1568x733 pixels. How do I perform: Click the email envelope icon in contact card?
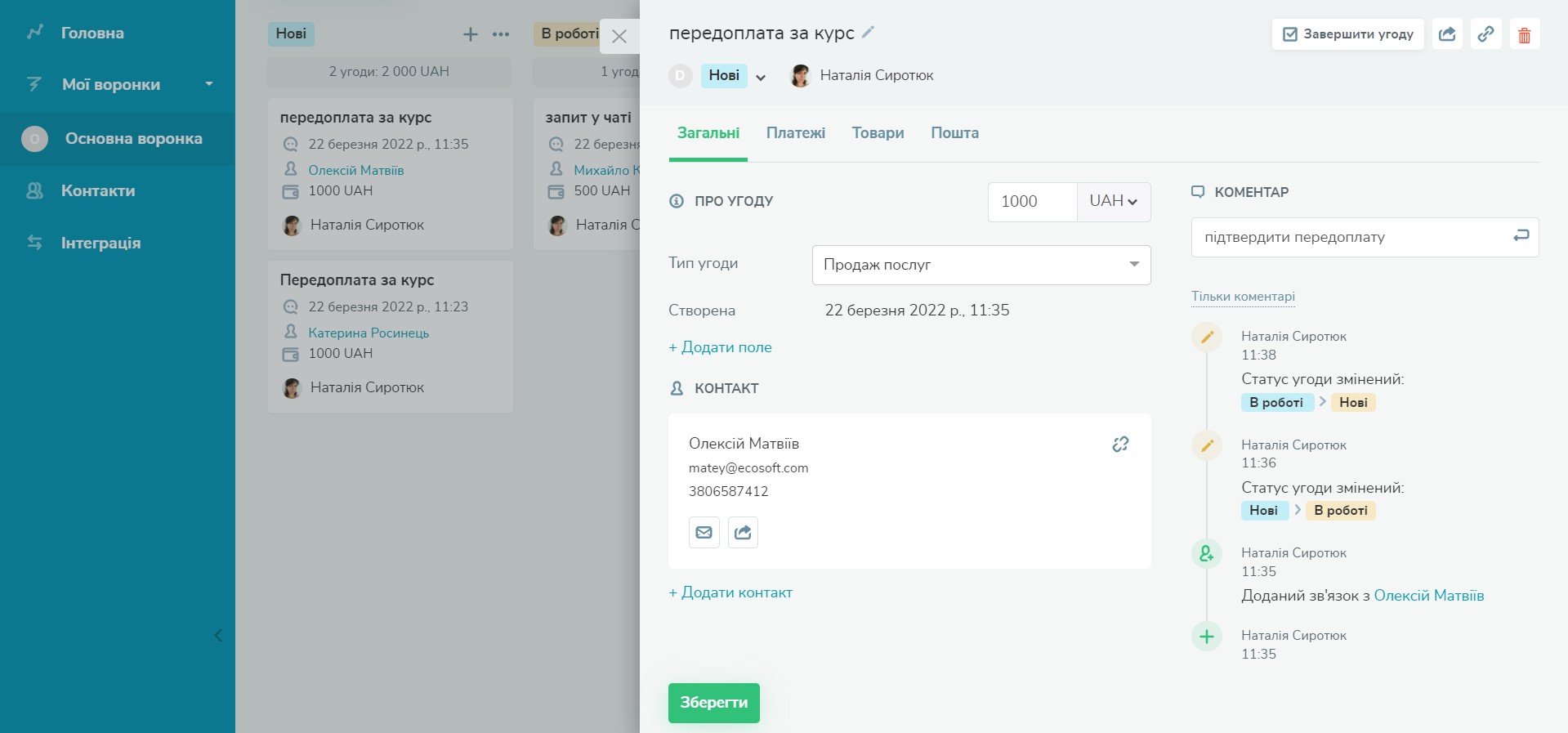704,533
